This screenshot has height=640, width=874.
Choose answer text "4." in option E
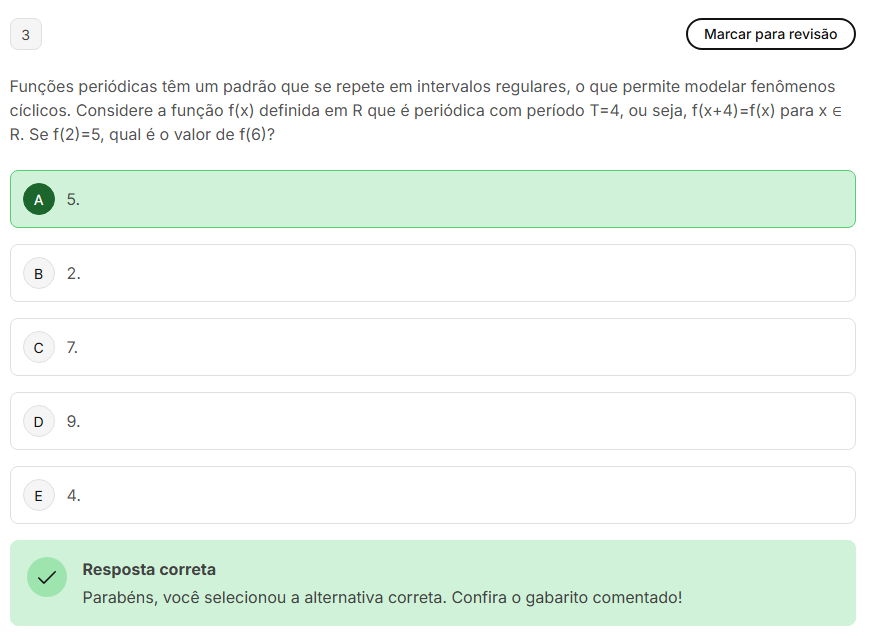[x=73, y=495]
